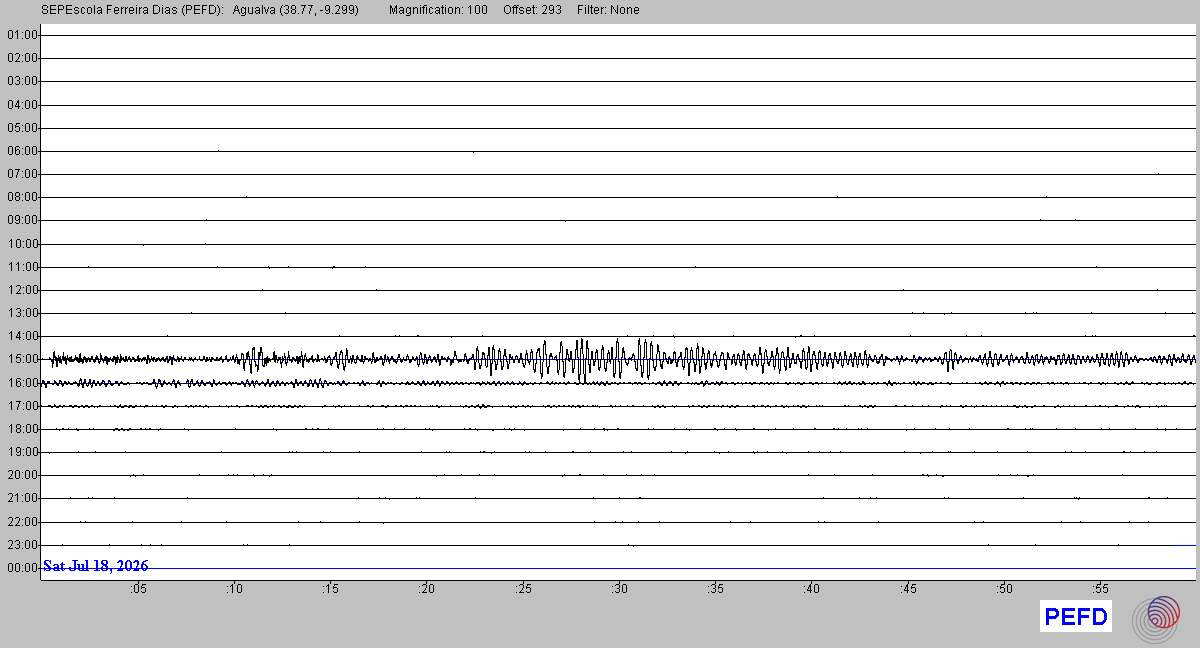Click the 19:00 hour label

point(22,452)
